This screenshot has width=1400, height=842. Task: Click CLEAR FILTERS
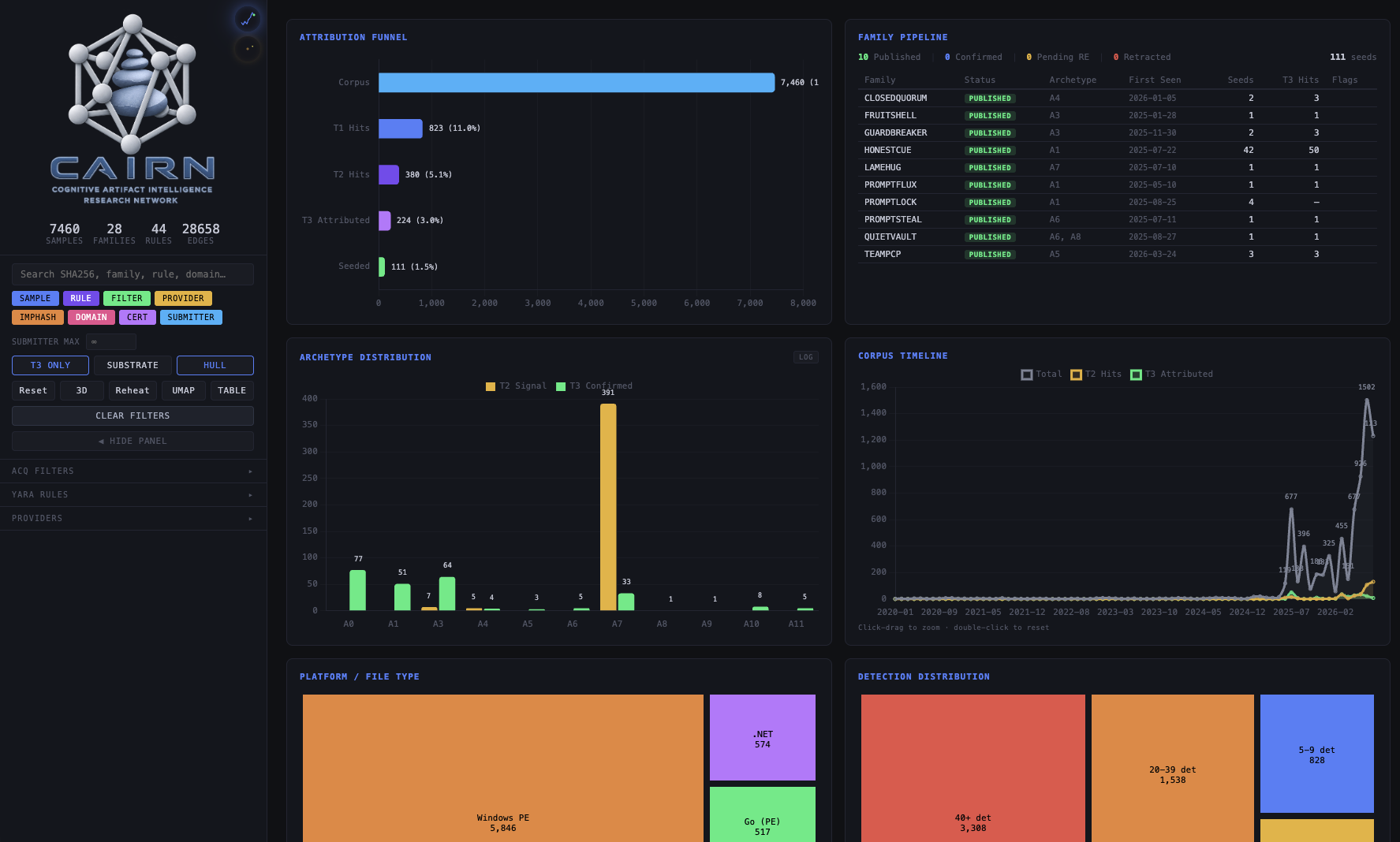[133, 416]
